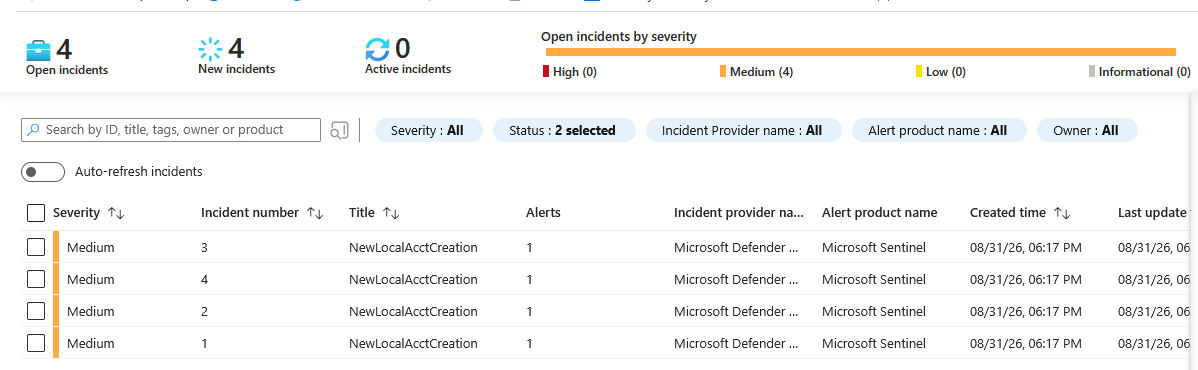Click the New incidents label
Screen dimensions: 1198x370
pyautogui.click(x=236, y=69)
